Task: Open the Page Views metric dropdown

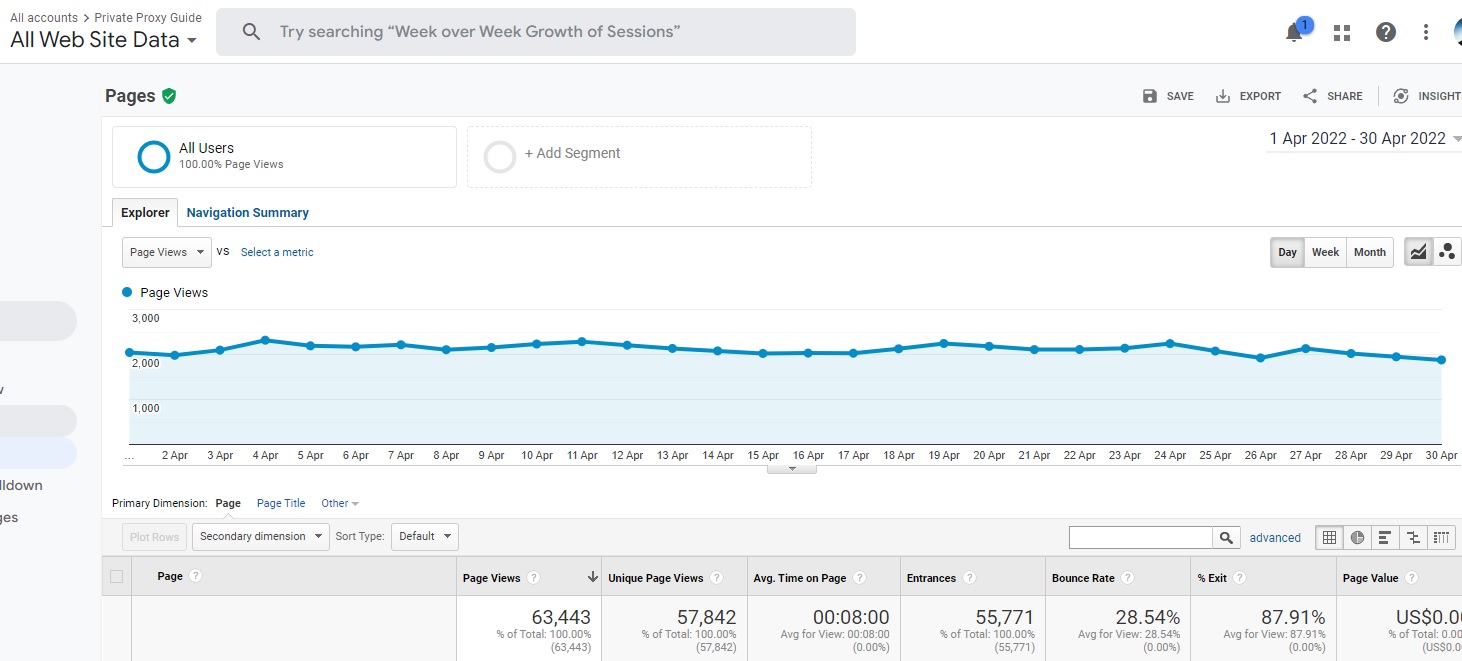Action: (x=167, y=252)
